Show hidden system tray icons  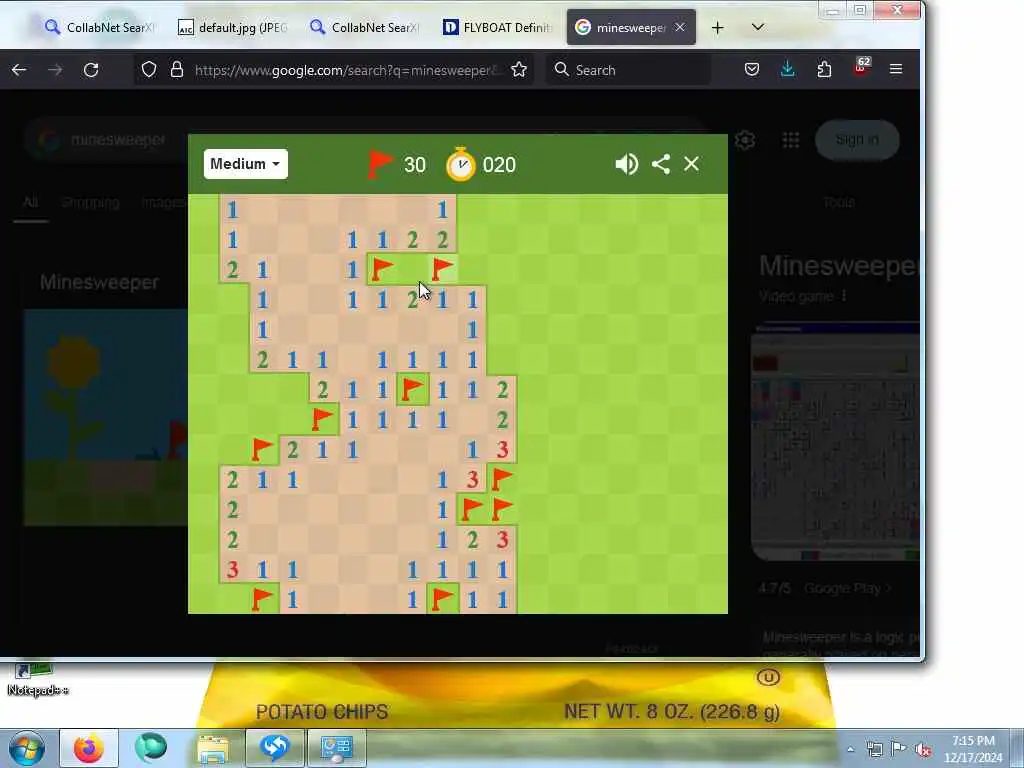pos(850,749)
